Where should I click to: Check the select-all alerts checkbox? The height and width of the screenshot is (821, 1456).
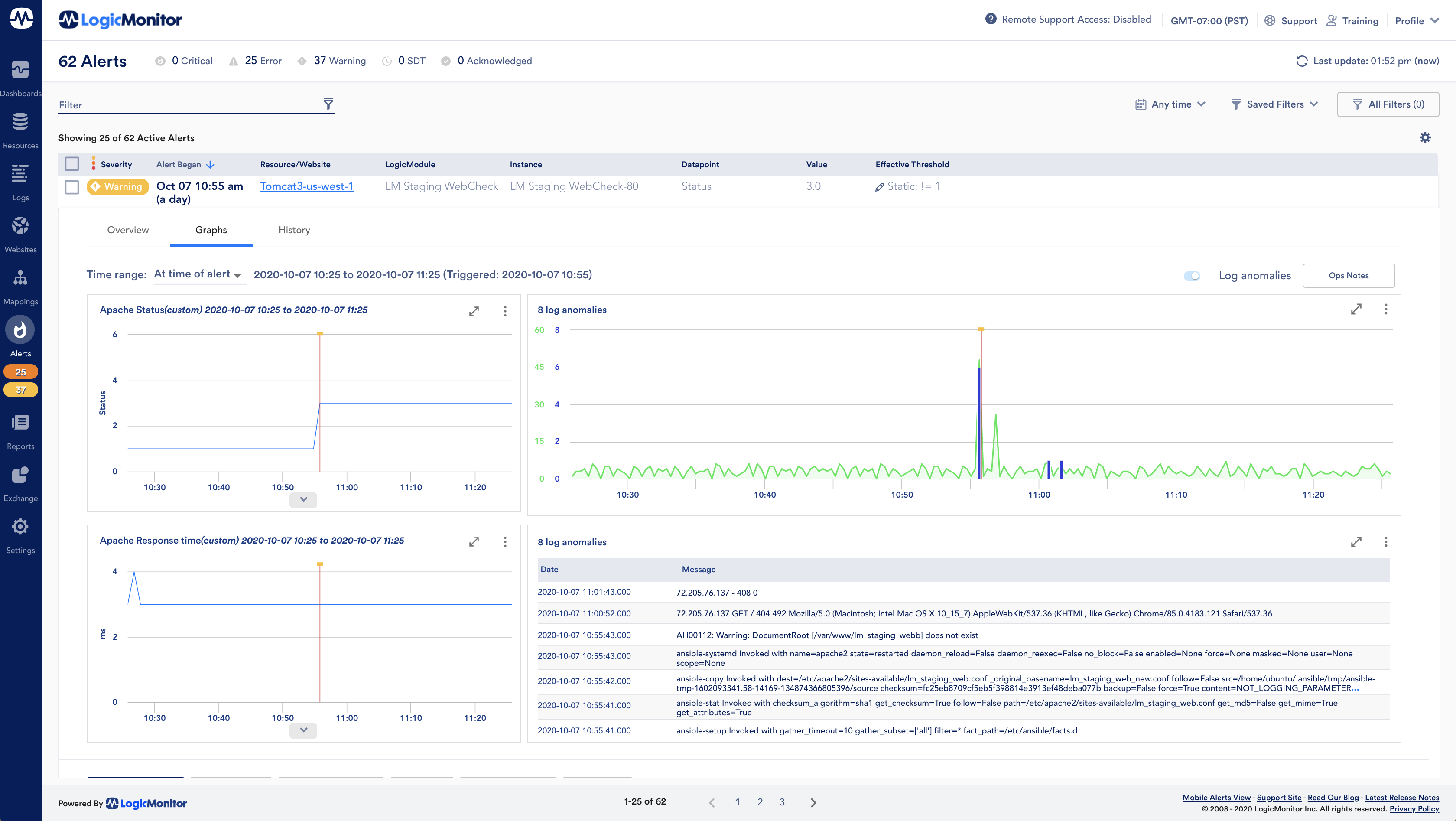[x=72, y=164]
